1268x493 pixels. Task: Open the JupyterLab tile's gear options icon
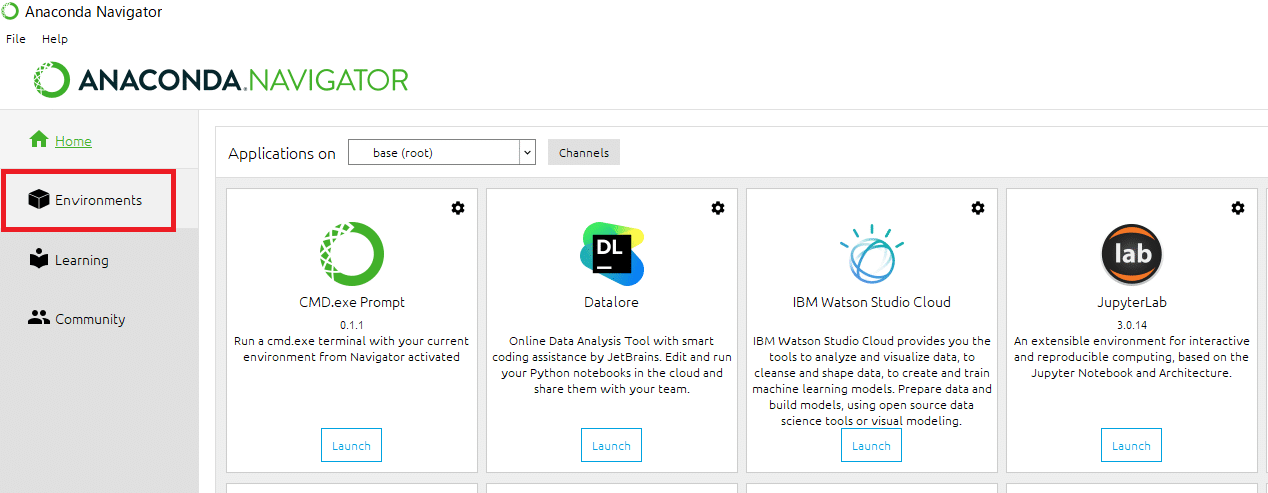pyautogui.click(x=1238, y=208)
